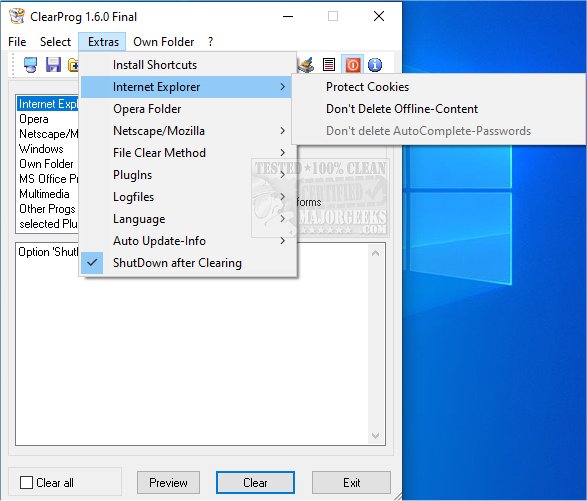The image size is (587, 501).
Task: Select Internet Explorer in the category list
Action: click(x=48, y=104)
